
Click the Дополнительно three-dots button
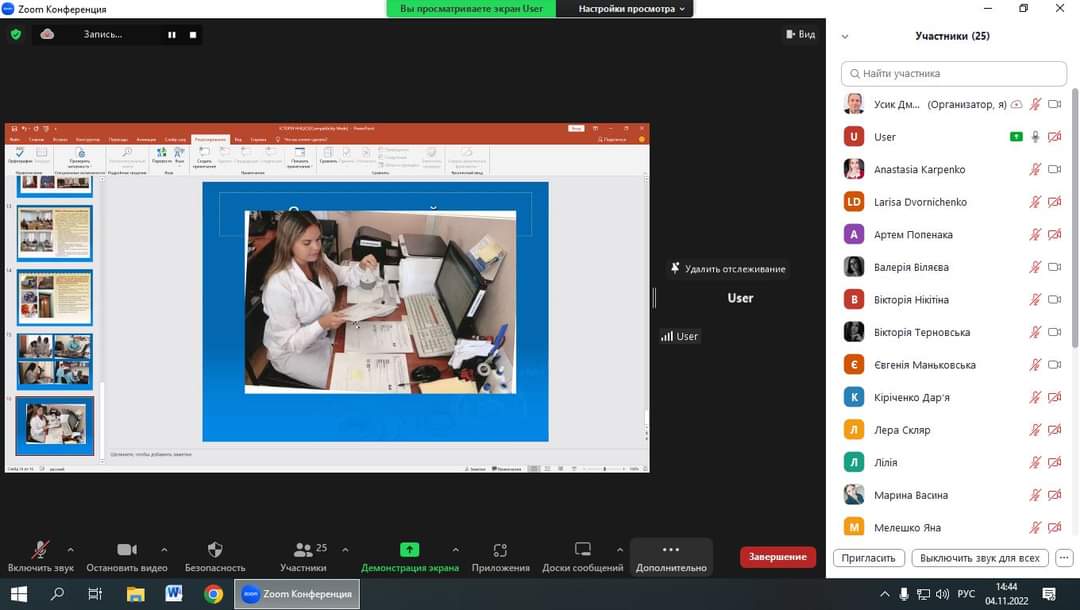pyautogui.click(x=671, y=550)
